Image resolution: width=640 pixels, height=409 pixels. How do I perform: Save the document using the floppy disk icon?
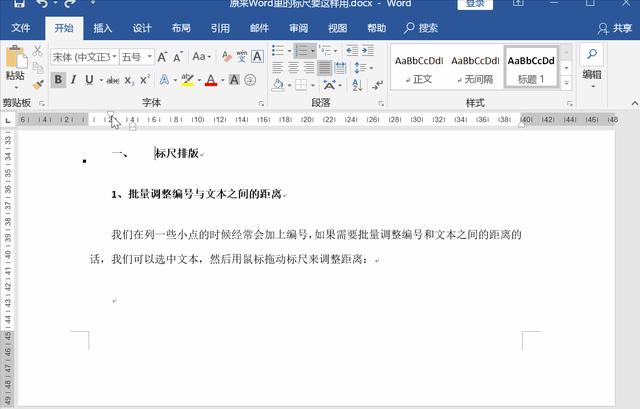18,4
